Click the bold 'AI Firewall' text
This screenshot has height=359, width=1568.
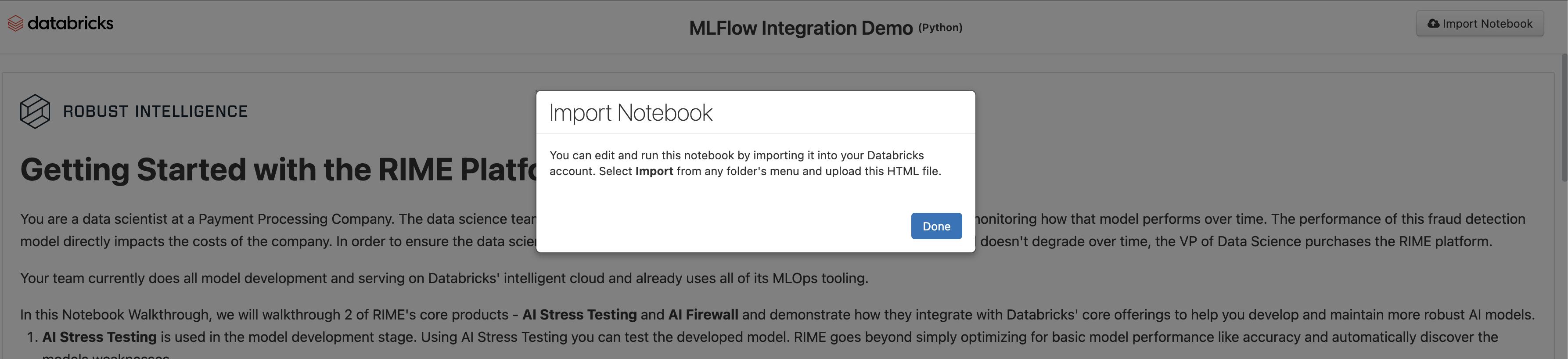pyautogui.click(x=703, y=315)
